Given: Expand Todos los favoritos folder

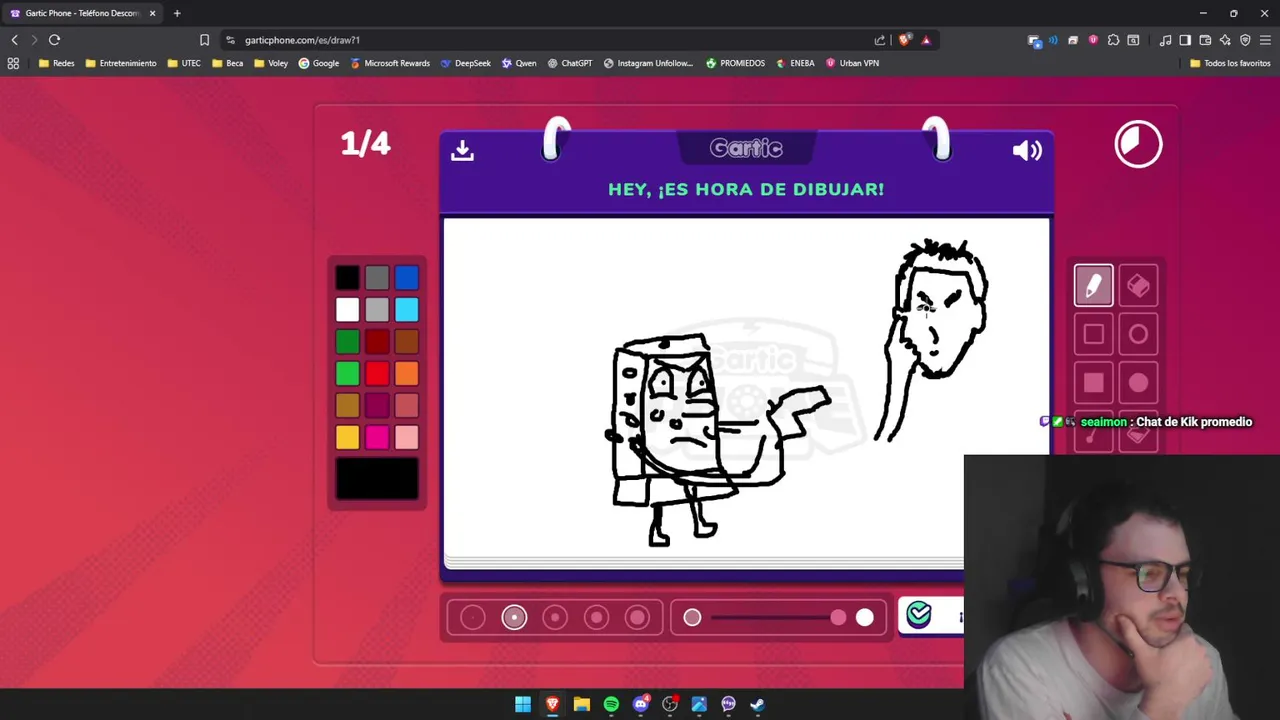Looking at the screenshot, I should pos(1229,63).
